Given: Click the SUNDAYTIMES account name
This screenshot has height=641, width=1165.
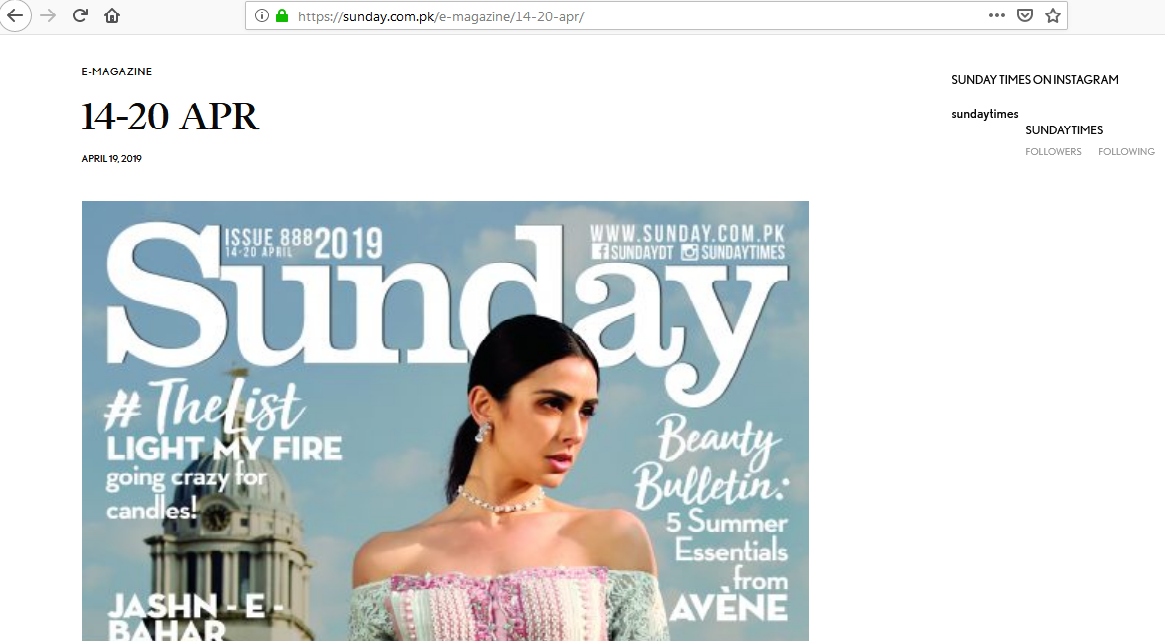Looking at the screenshot, I should pos(1064,130).
